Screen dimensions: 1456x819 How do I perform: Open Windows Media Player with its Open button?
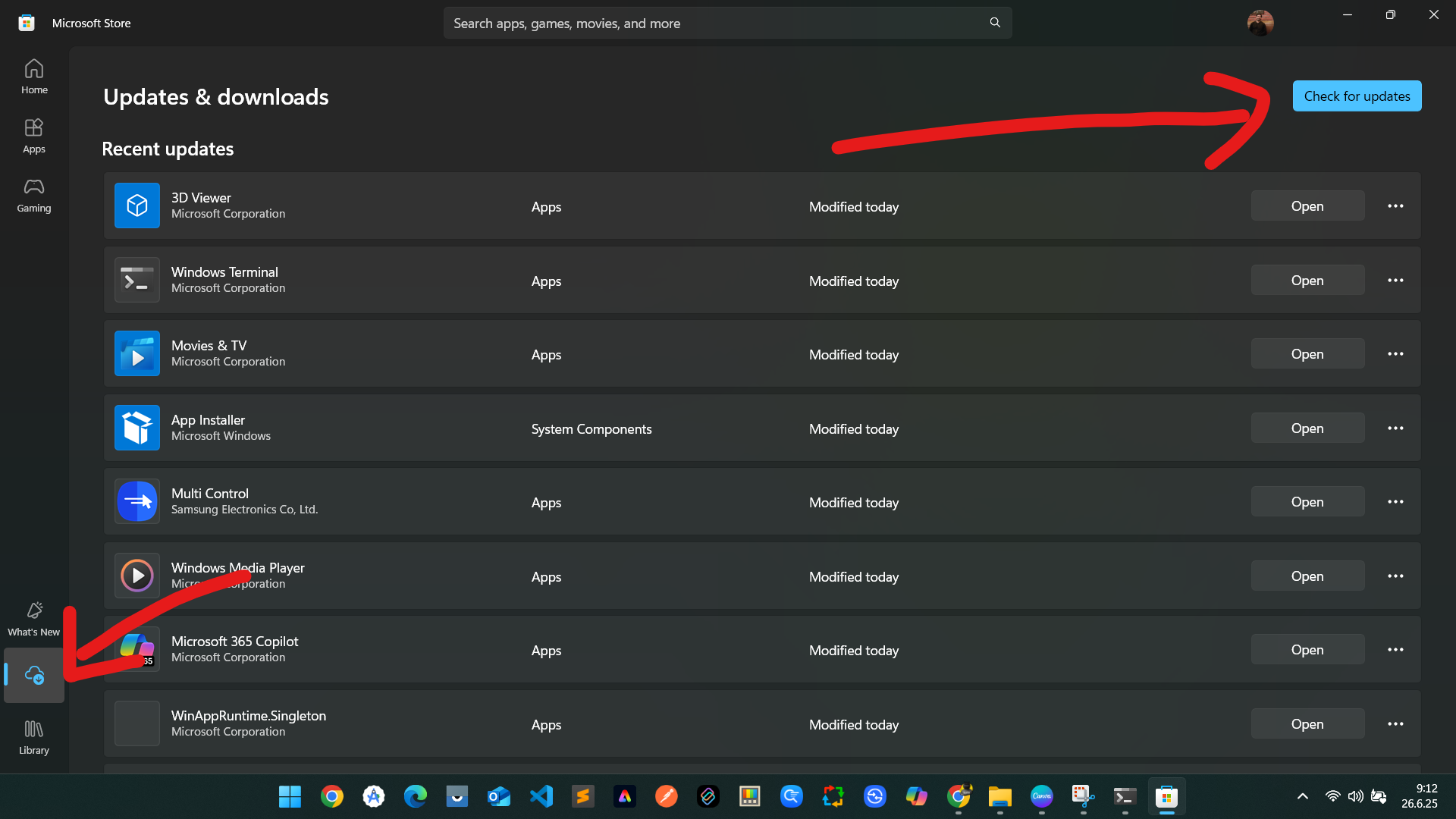pos(1307,576)
